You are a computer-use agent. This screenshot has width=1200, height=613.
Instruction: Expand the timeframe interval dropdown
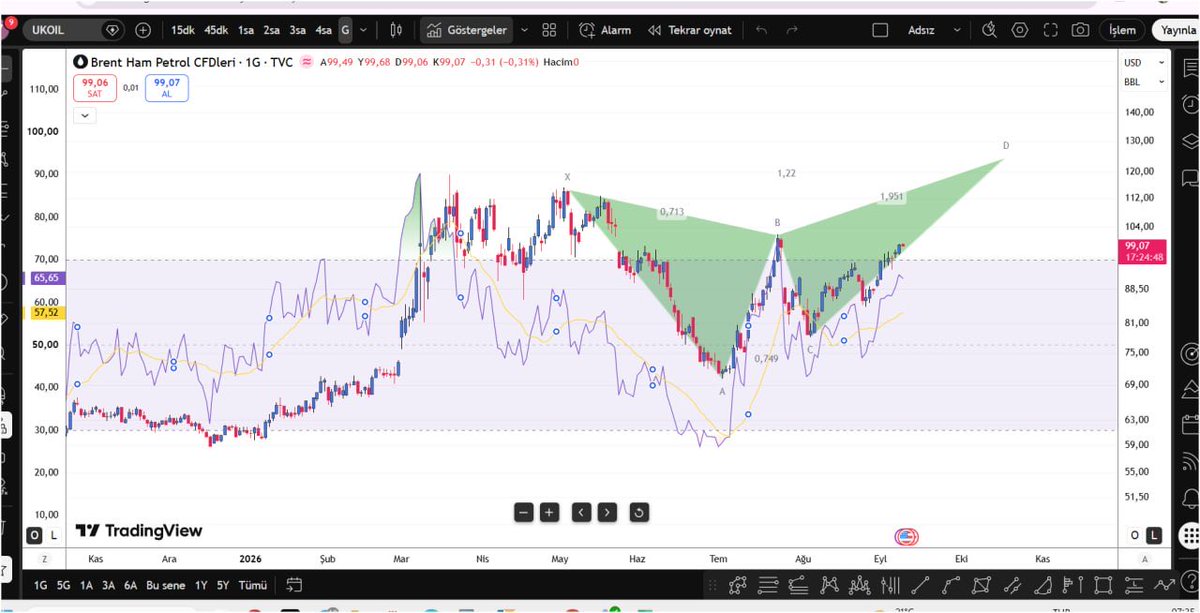click(363, 30)
